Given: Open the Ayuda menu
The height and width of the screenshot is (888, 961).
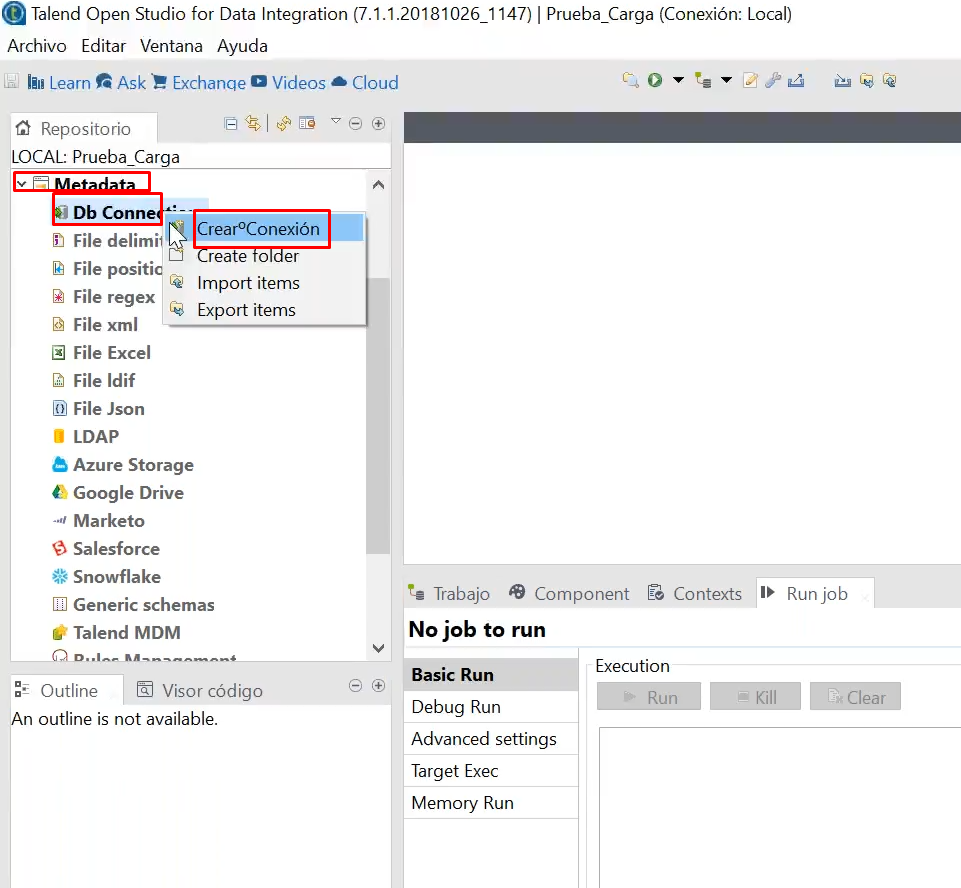Looking at the screenshot, I should coord(242,46).
